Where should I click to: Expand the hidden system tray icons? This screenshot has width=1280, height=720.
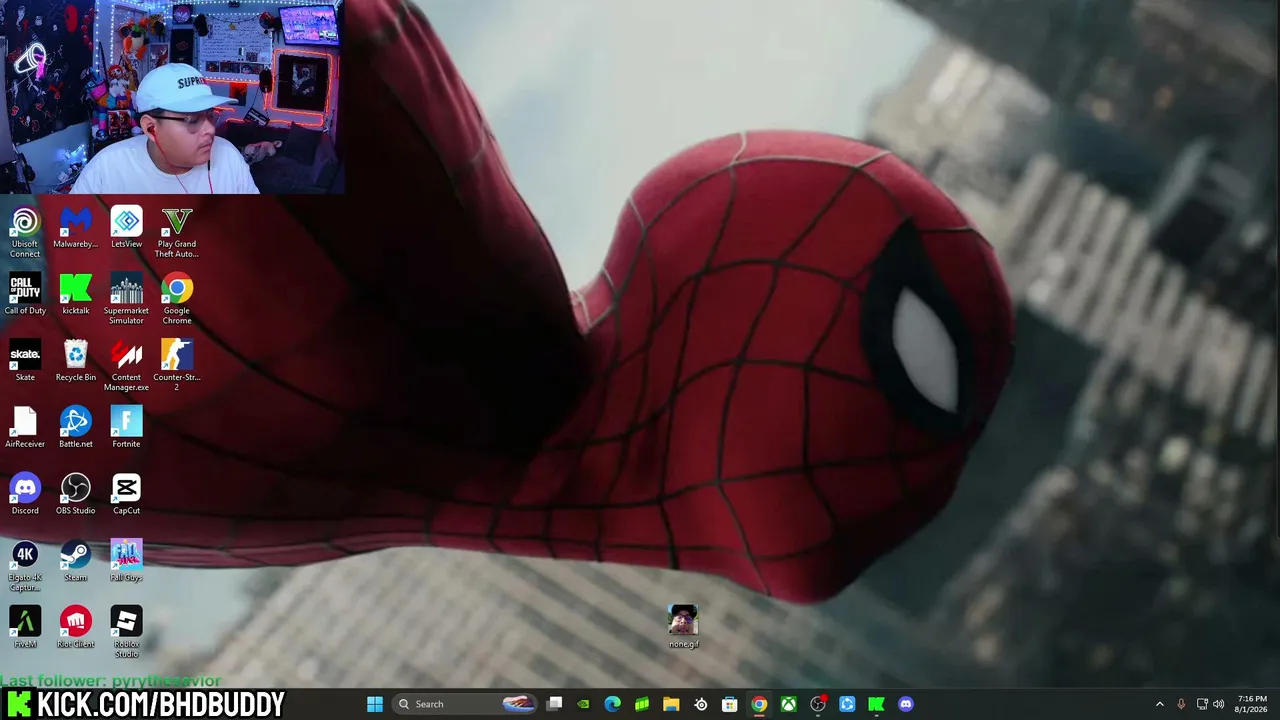[x=1160, y=704]
